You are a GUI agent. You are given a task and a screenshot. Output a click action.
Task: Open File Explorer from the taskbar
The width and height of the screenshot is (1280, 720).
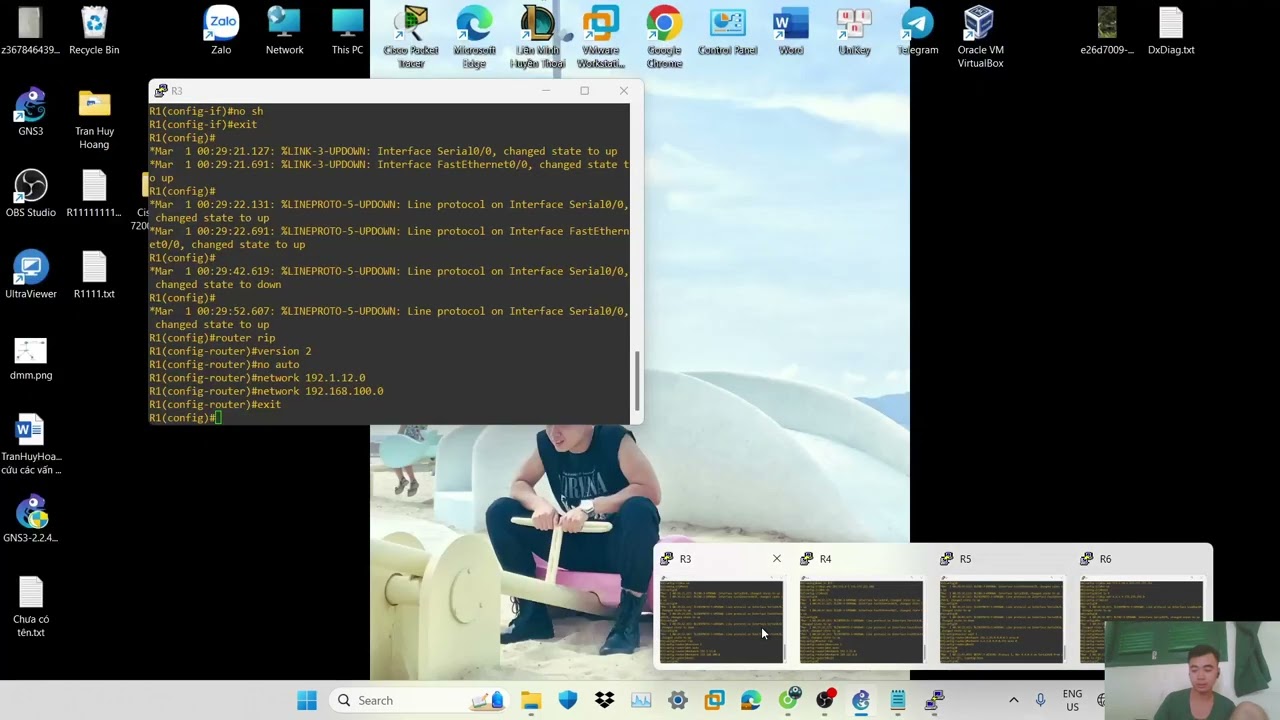click(531, 700)
